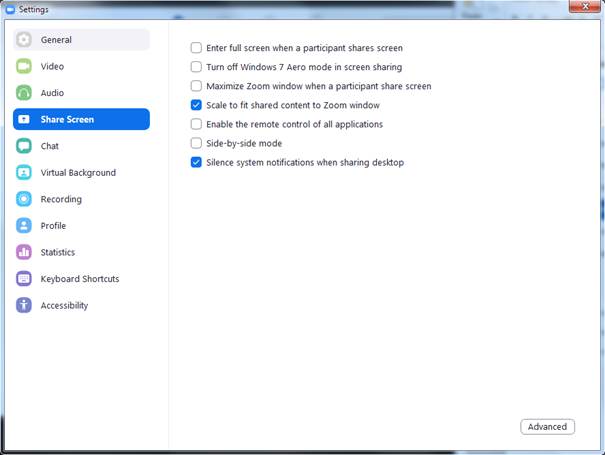The image size is (605, 455).
Task: Toggle Maximize Zoom window checkbox
Action: (196, 86)
